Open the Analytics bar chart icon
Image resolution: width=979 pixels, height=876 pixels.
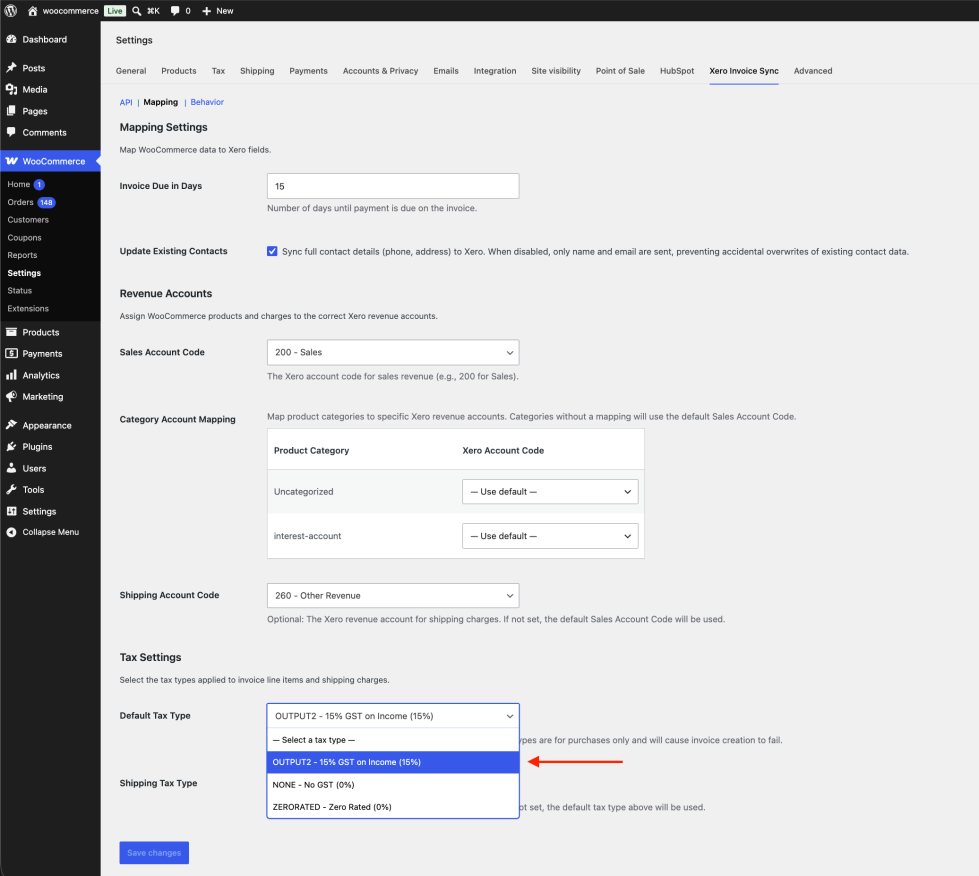[x=11, y=375]
